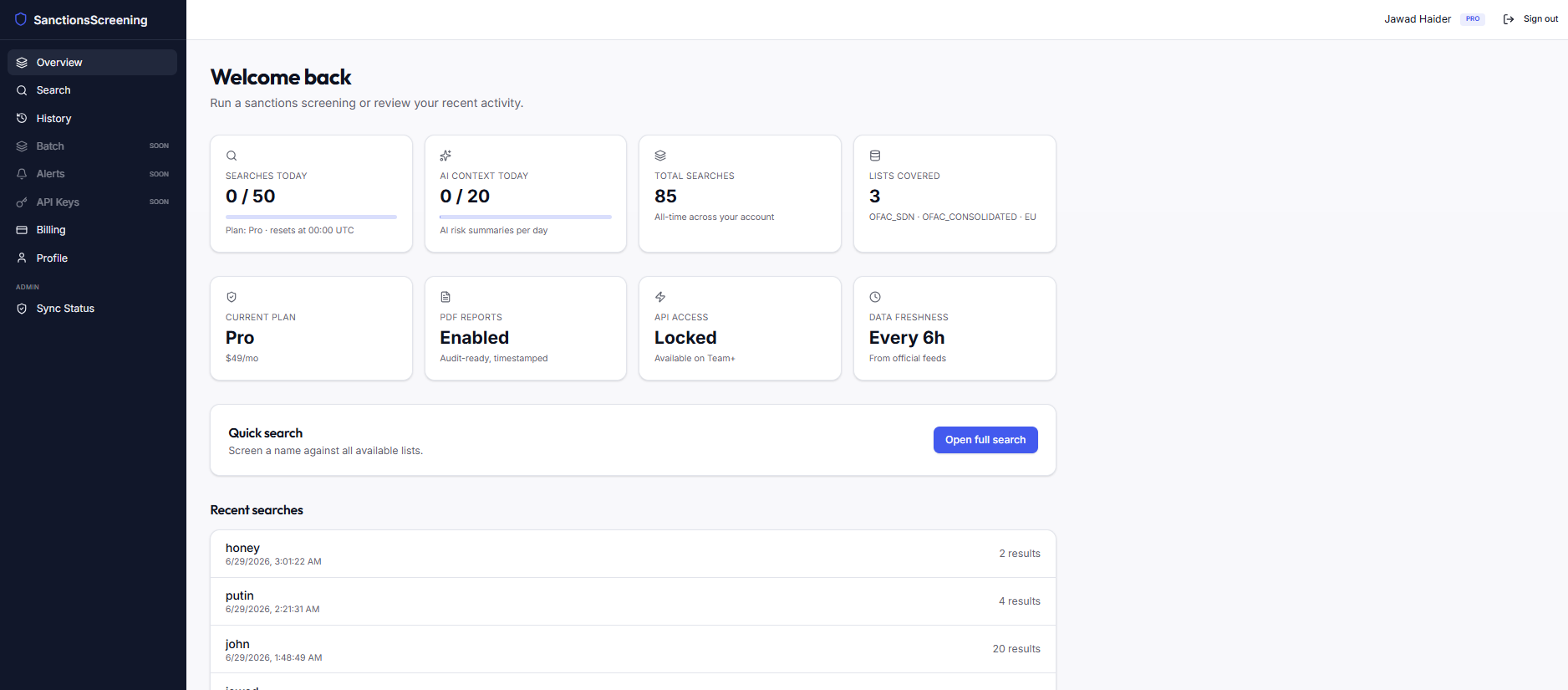Image resolution: width=1568 pixels, height=690 pixels.
Task: Open the recent search 'putin' row
Action: click(x=633, y=601)
